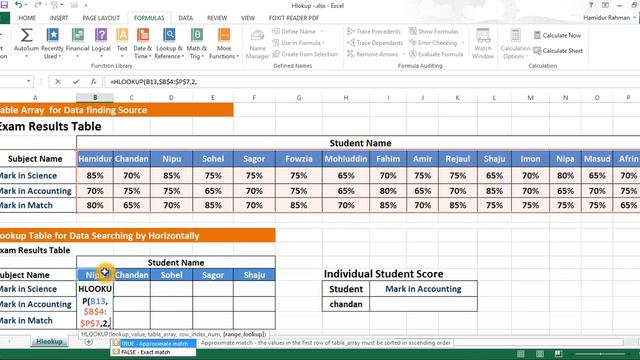Switch to Page Layout view in status bar
The height and width of the screenshot is (360, 640).
(x=540, y=353)
